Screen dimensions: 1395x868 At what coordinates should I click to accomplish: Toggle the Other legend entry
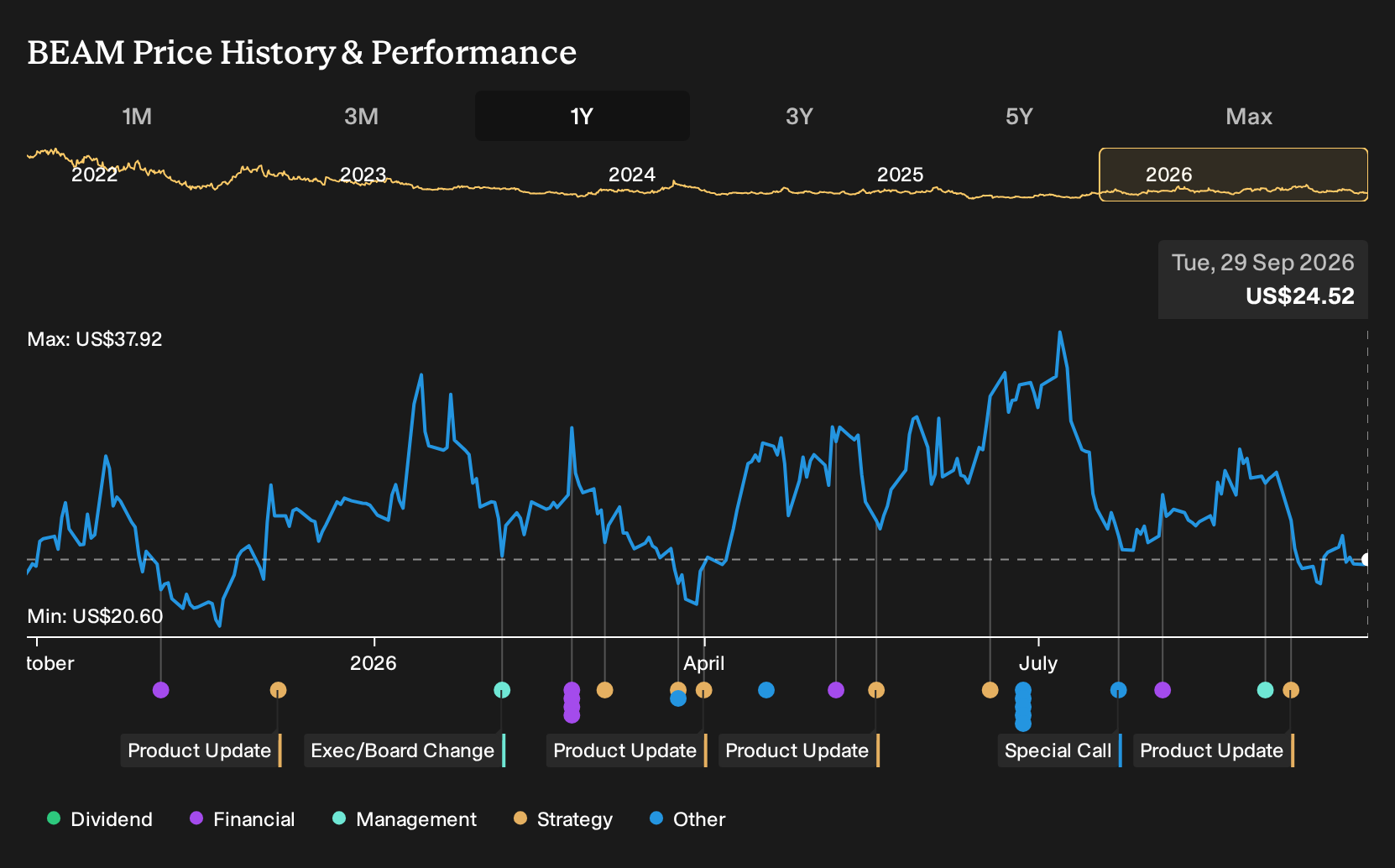click(687, 819)
